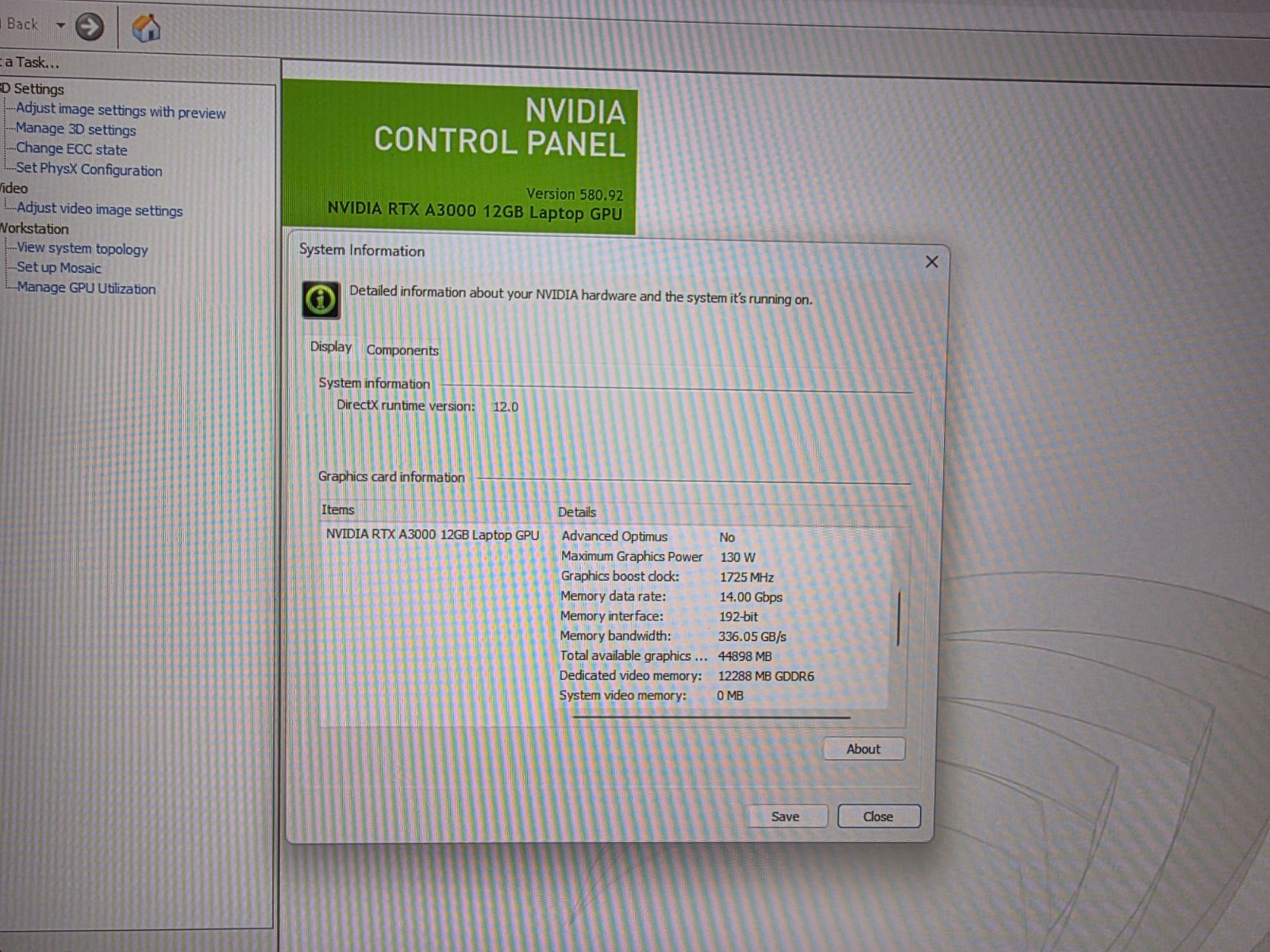This screenshot has width=1270, height=952.
Task: Select the 3D Settings tree category
Action: point(33,89)
